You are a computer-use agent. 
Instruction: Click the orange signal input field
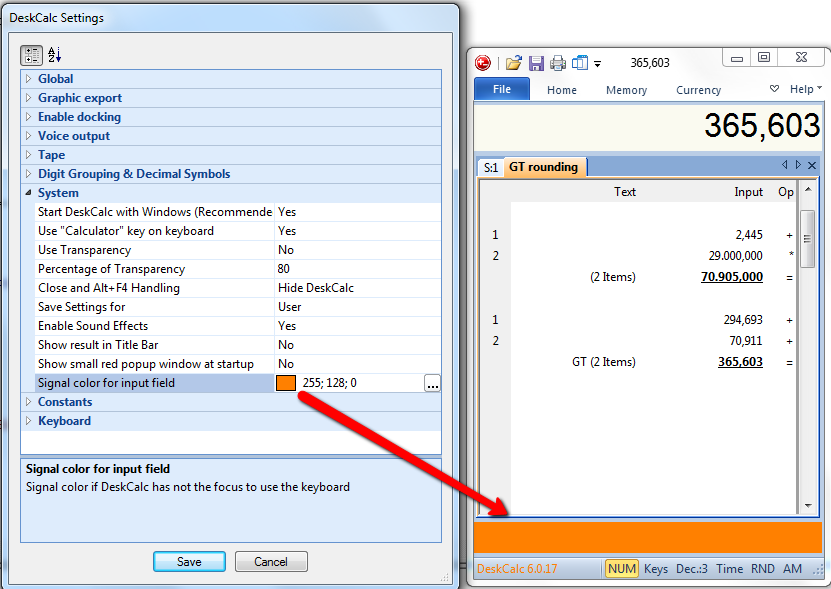(648, 537)
